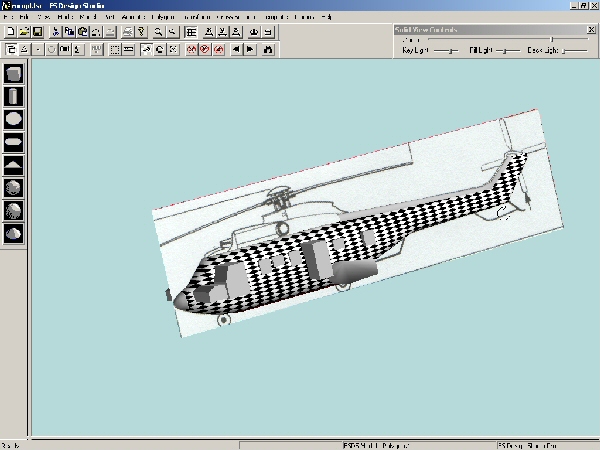The height and width of the screenshot is (450, 600).
Task: Click the left arrow icon in second toolbar
Action: [x=235, y=48]
